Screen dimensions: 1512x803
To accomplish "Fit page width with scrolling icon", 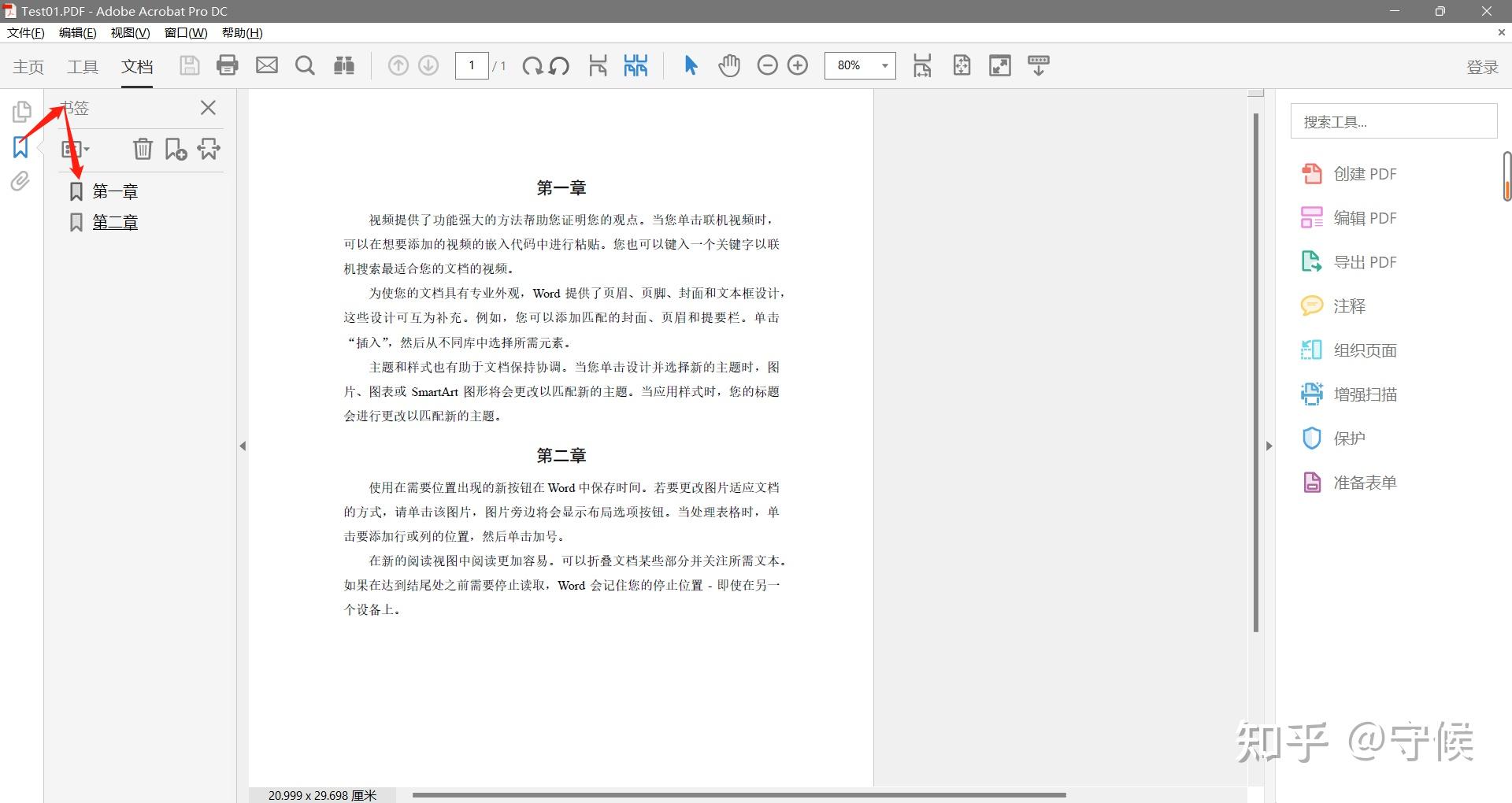I will [922, 65].
